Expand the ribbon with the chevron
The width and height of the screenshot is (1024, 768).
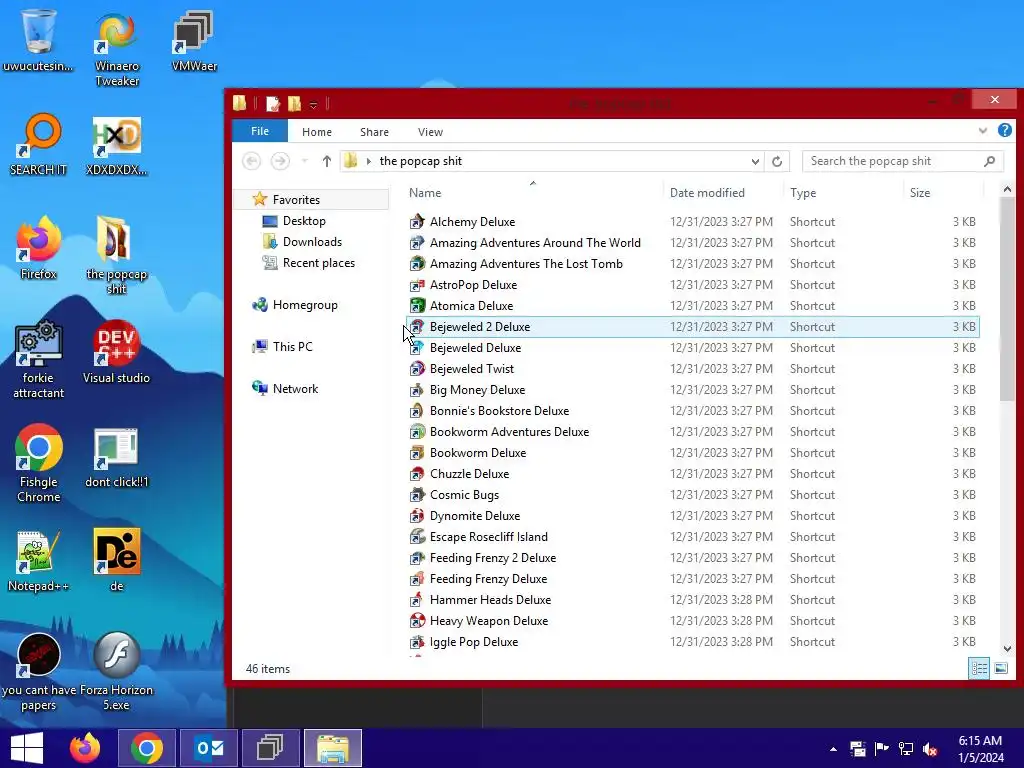983,131
